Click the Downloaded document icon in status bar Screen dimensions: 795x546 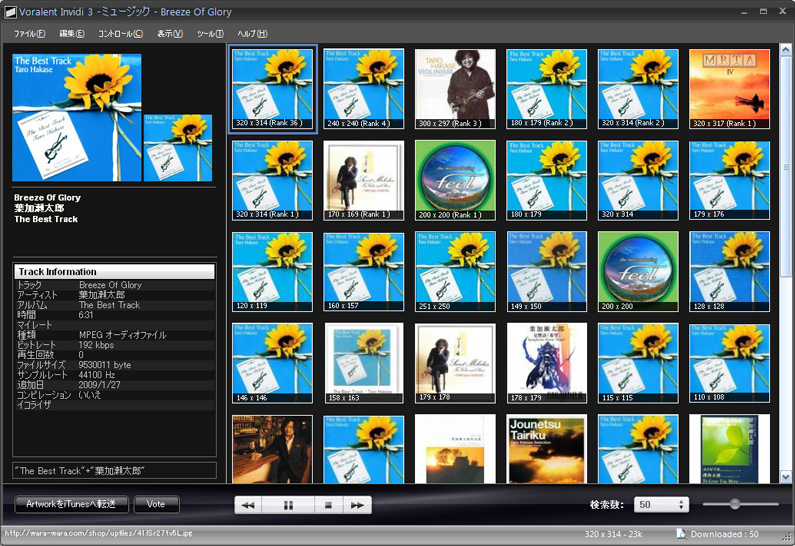[x=681, y=534]
